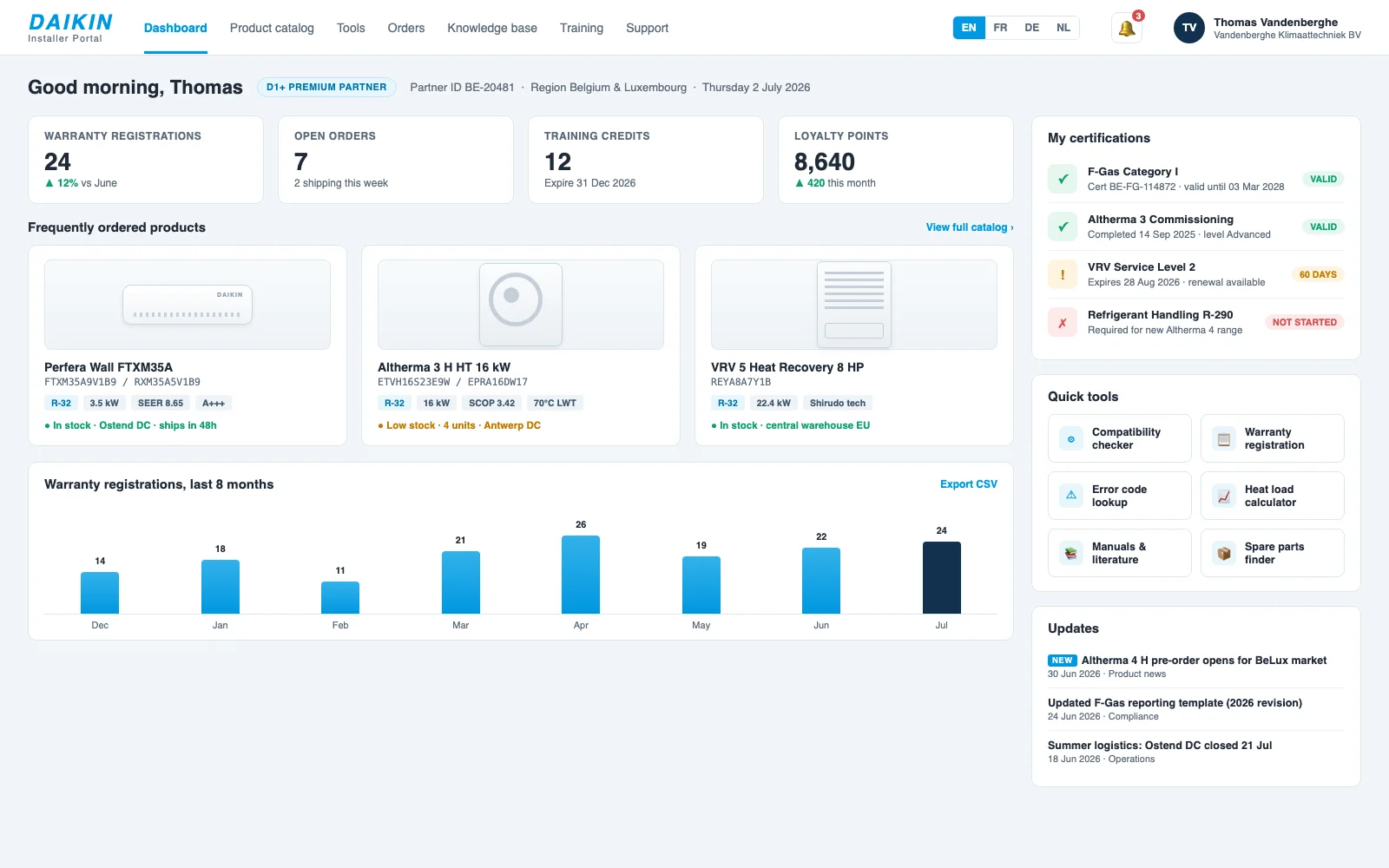Open Heat load calculator tool

1273,496
